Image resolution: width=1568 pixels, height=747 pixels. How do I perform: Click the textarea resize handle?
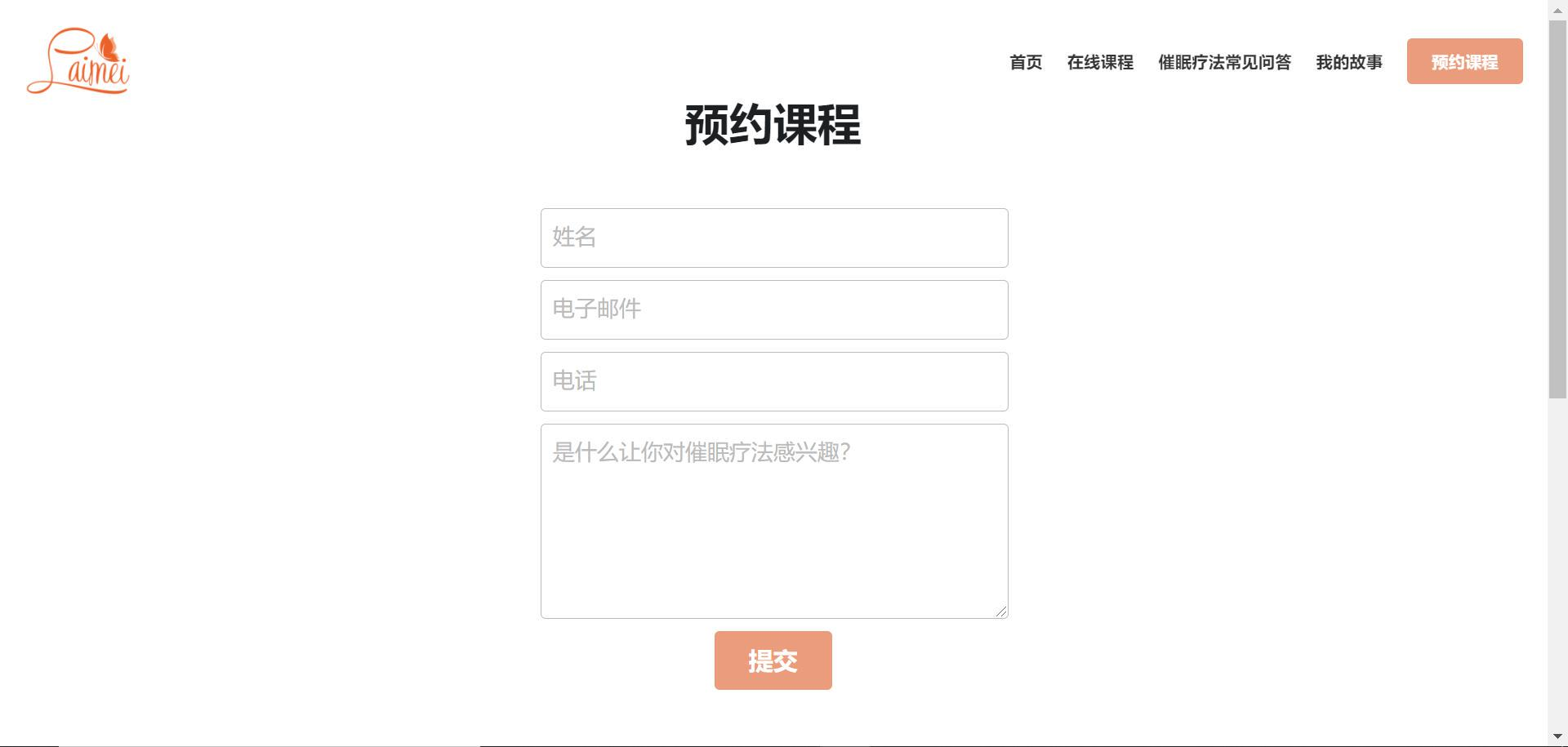click(1002, 611)
